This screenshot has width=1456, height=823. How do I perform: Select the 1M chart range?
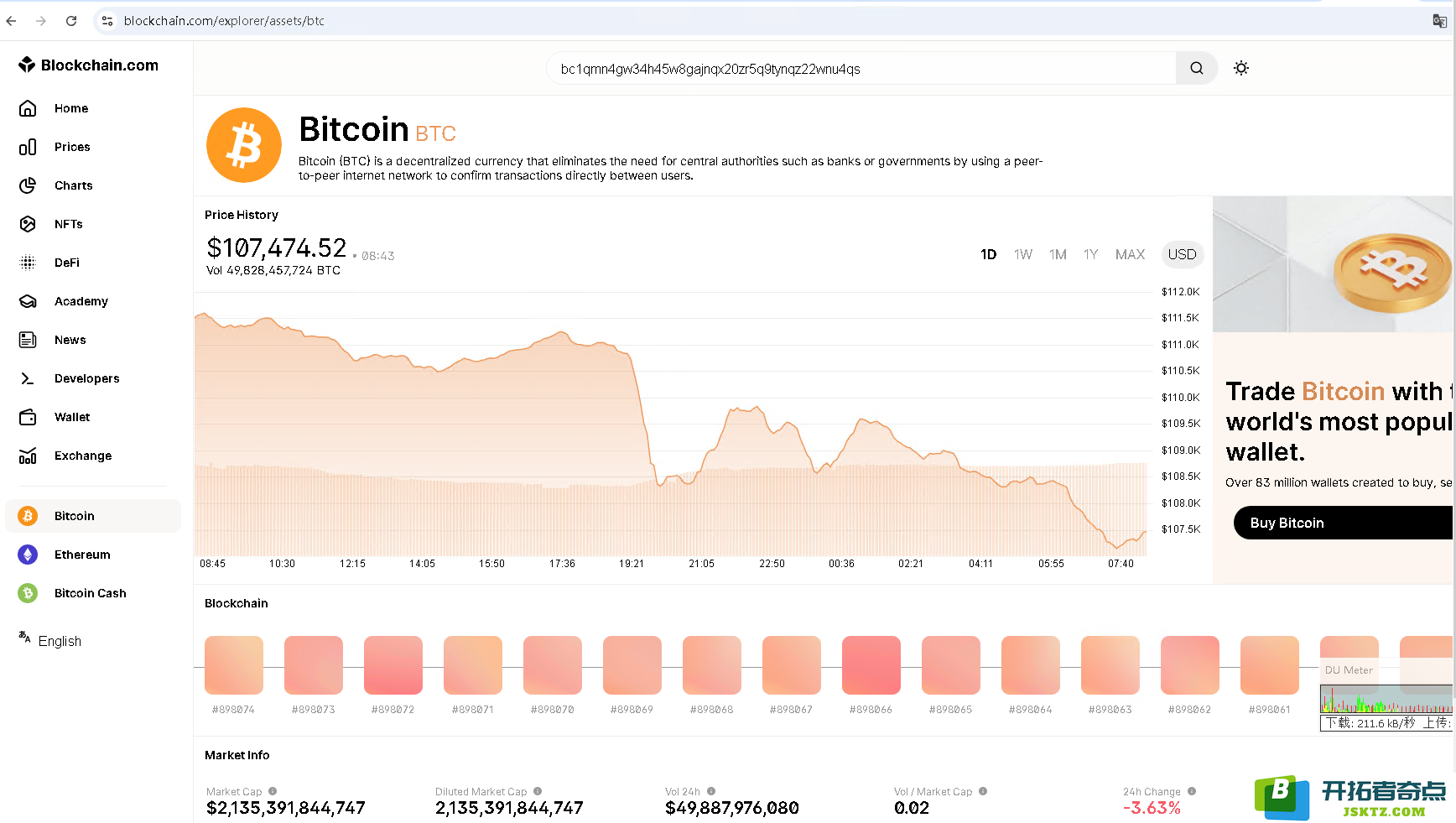[x=1058, y=254]
